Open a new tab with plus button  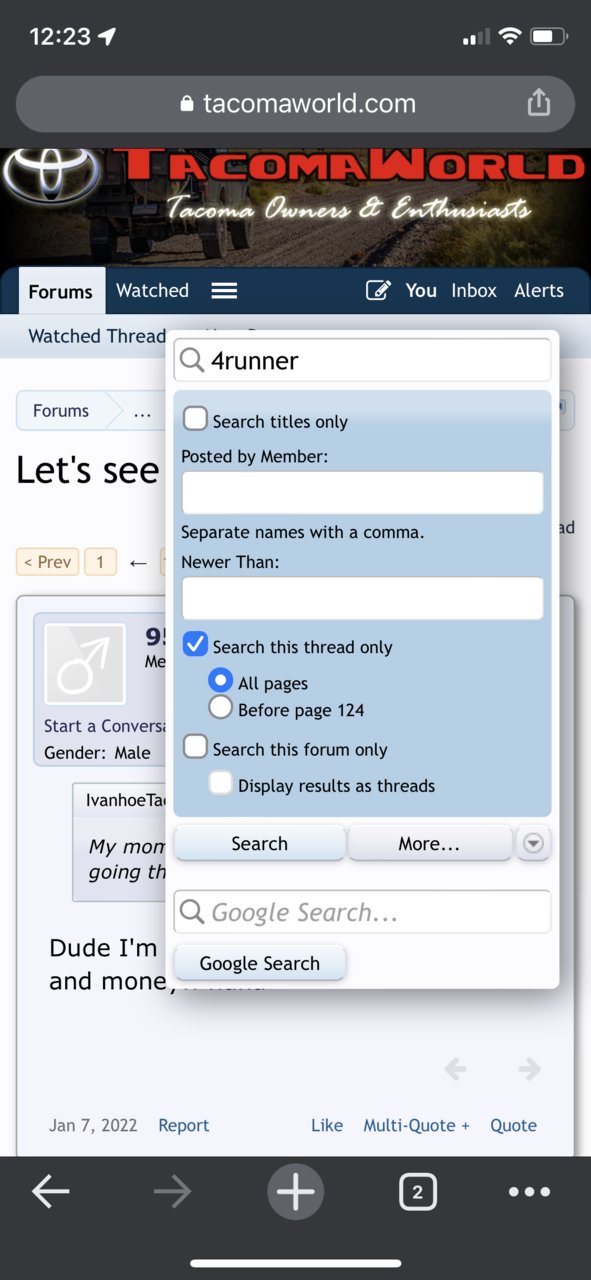295,1191
